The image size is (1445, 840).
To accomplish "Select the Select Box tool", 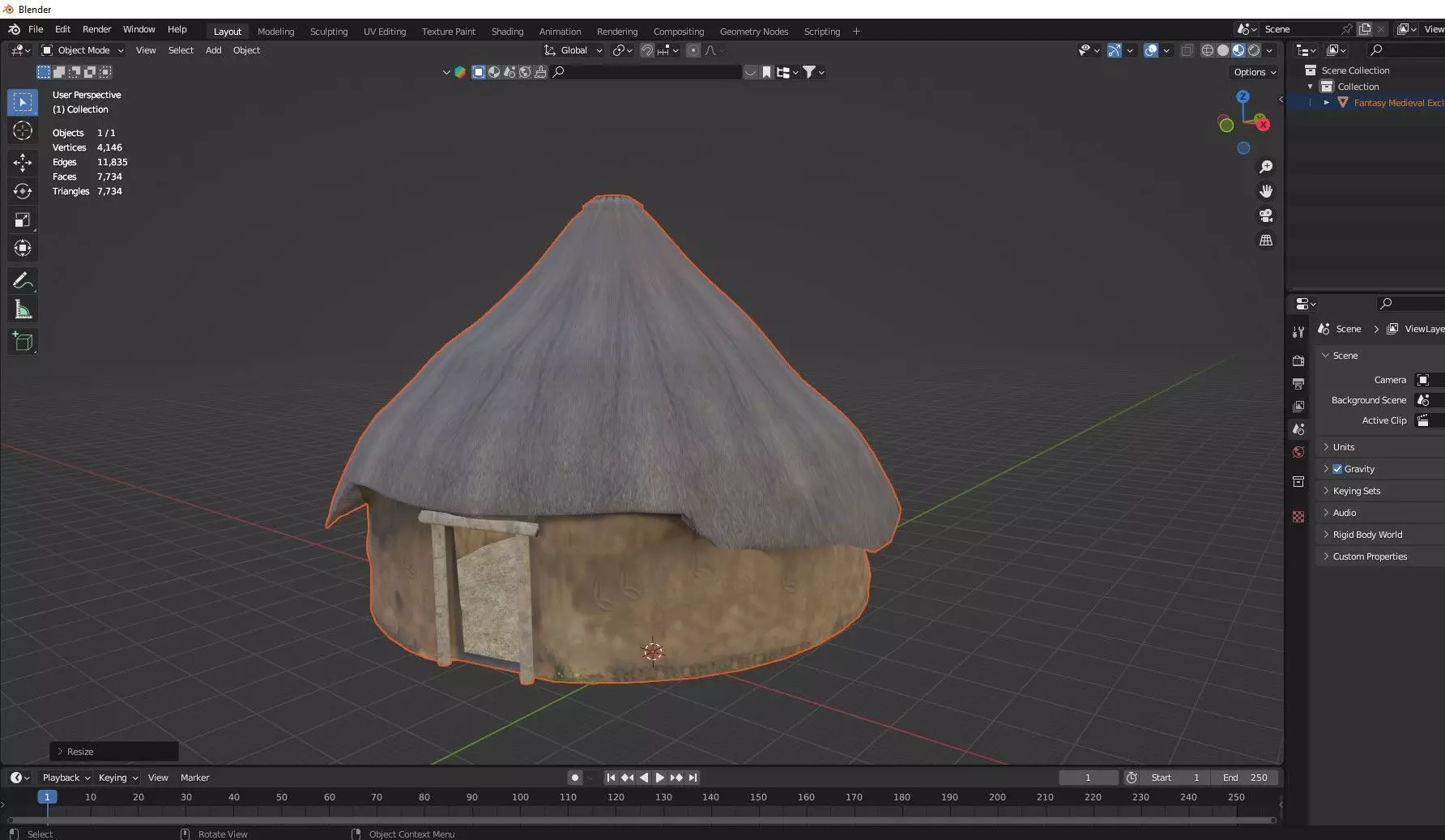I will pyautogui.click(x=23, y=102).
